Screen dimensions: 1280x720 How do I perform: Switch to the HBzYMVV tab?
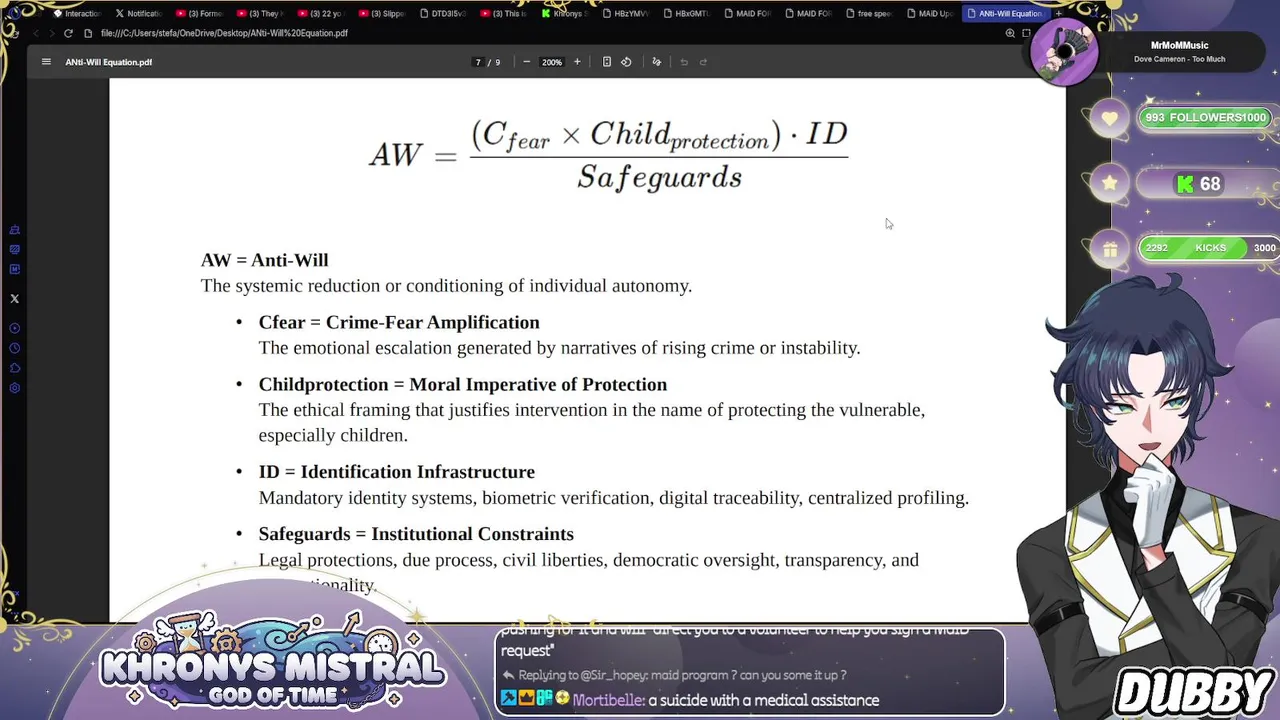coord(625,14)
